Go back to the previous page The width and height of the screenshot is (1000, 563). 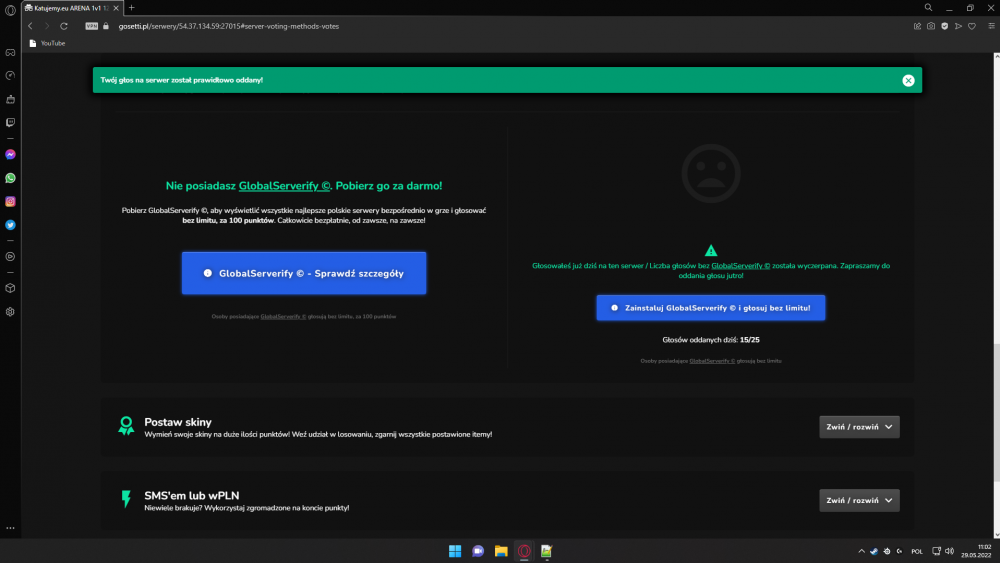[30, 26]
